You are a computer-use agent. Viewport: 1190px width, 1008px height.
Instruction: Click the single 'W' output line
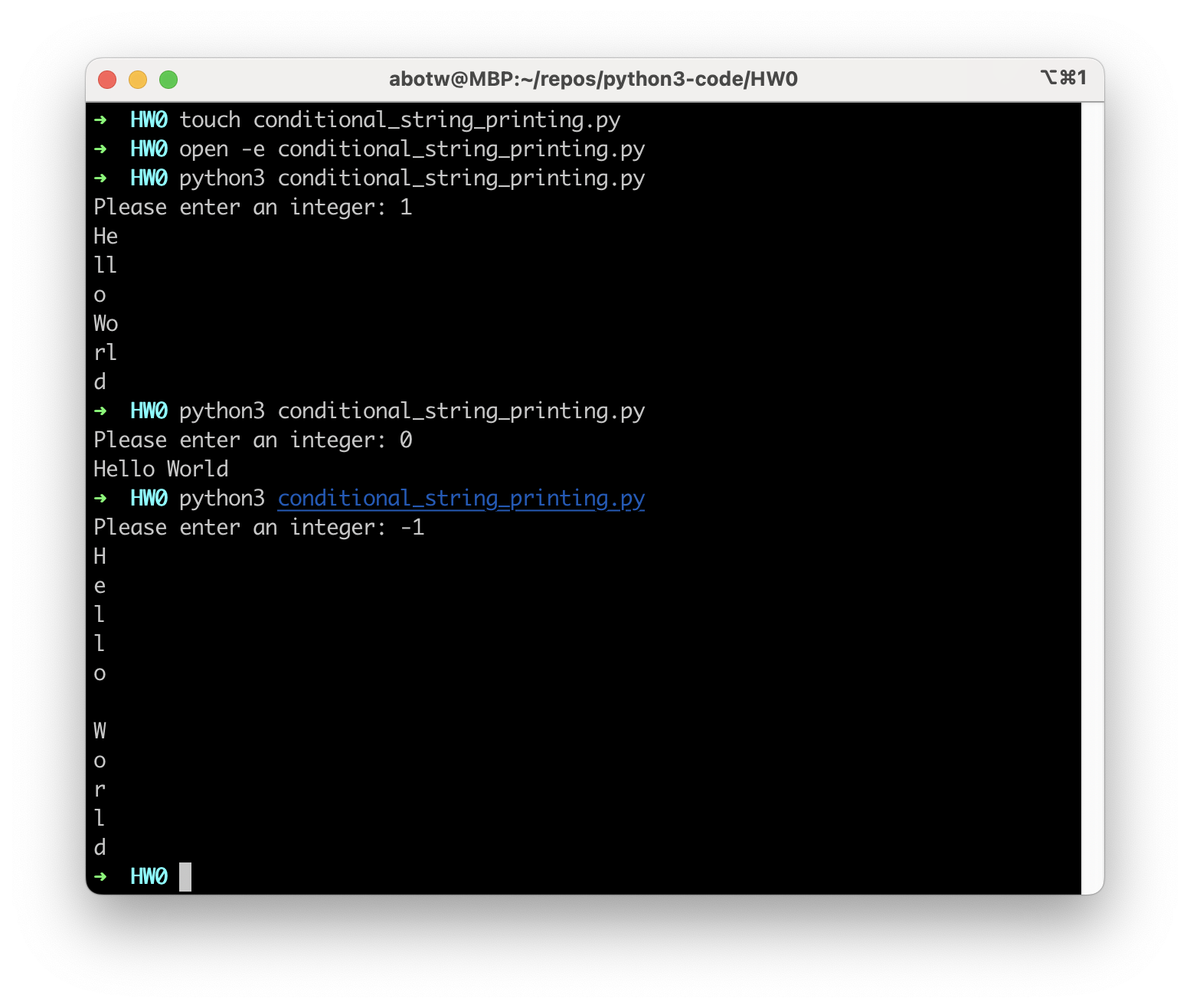(x=100, y=731)
